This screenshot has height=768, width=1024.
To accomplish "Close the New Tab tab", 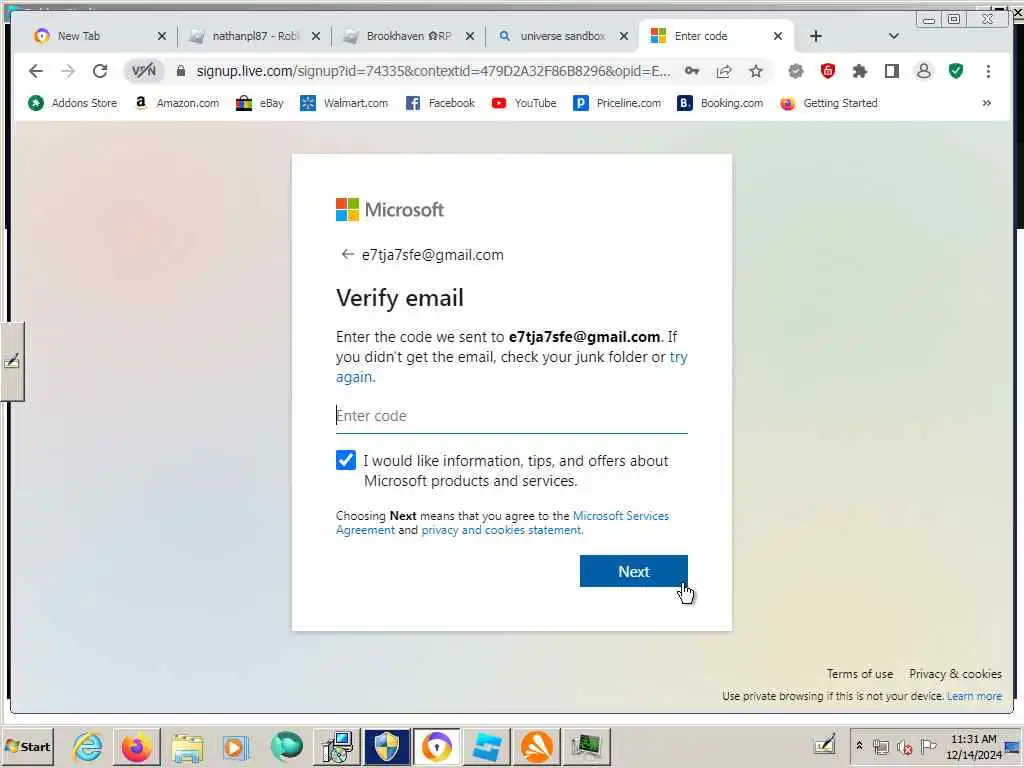I will coord(162,36).
